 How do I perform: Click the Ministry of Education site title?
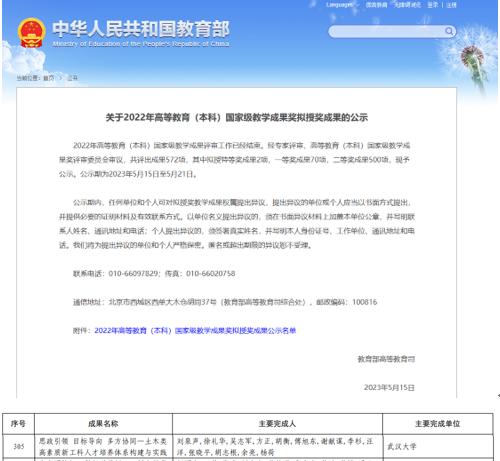coord(141,33)
